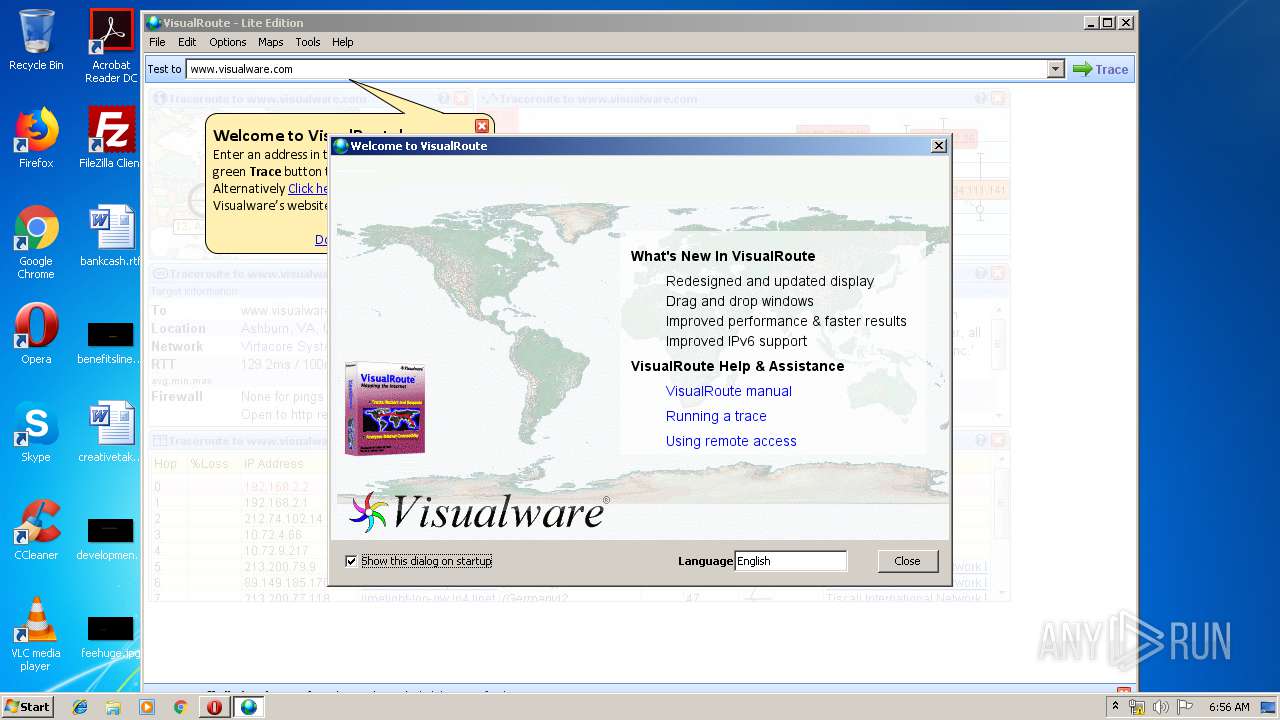This screenshot has width=1280, height=720.
Task: Click the green Trace button
Action: coord(1100,69)
